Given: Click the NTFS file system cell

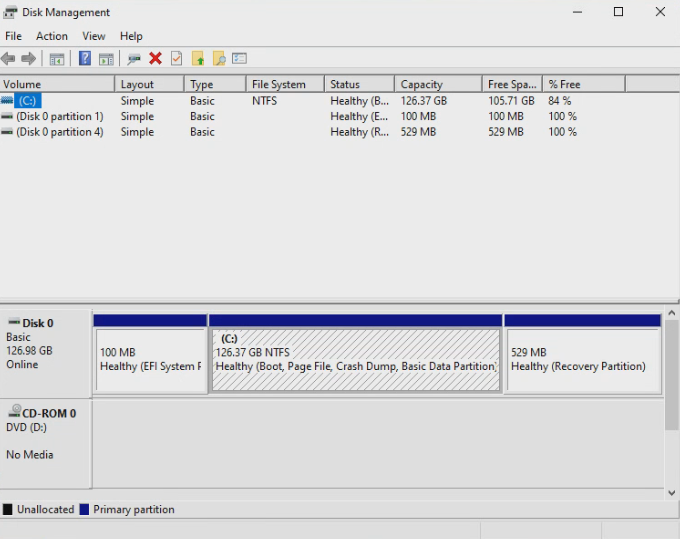Looking at the screenshot, I should click(265, 101).
